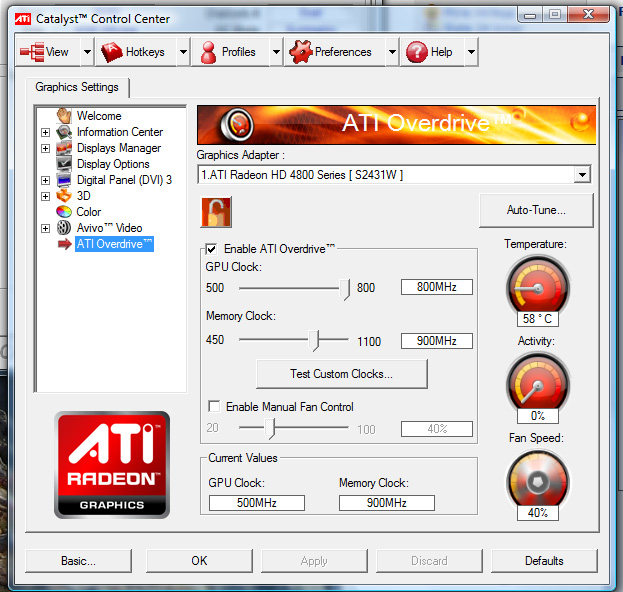Open the Hotkeys dropdown arrow
The height and width of the screenshot is (592, 623).
183,52
